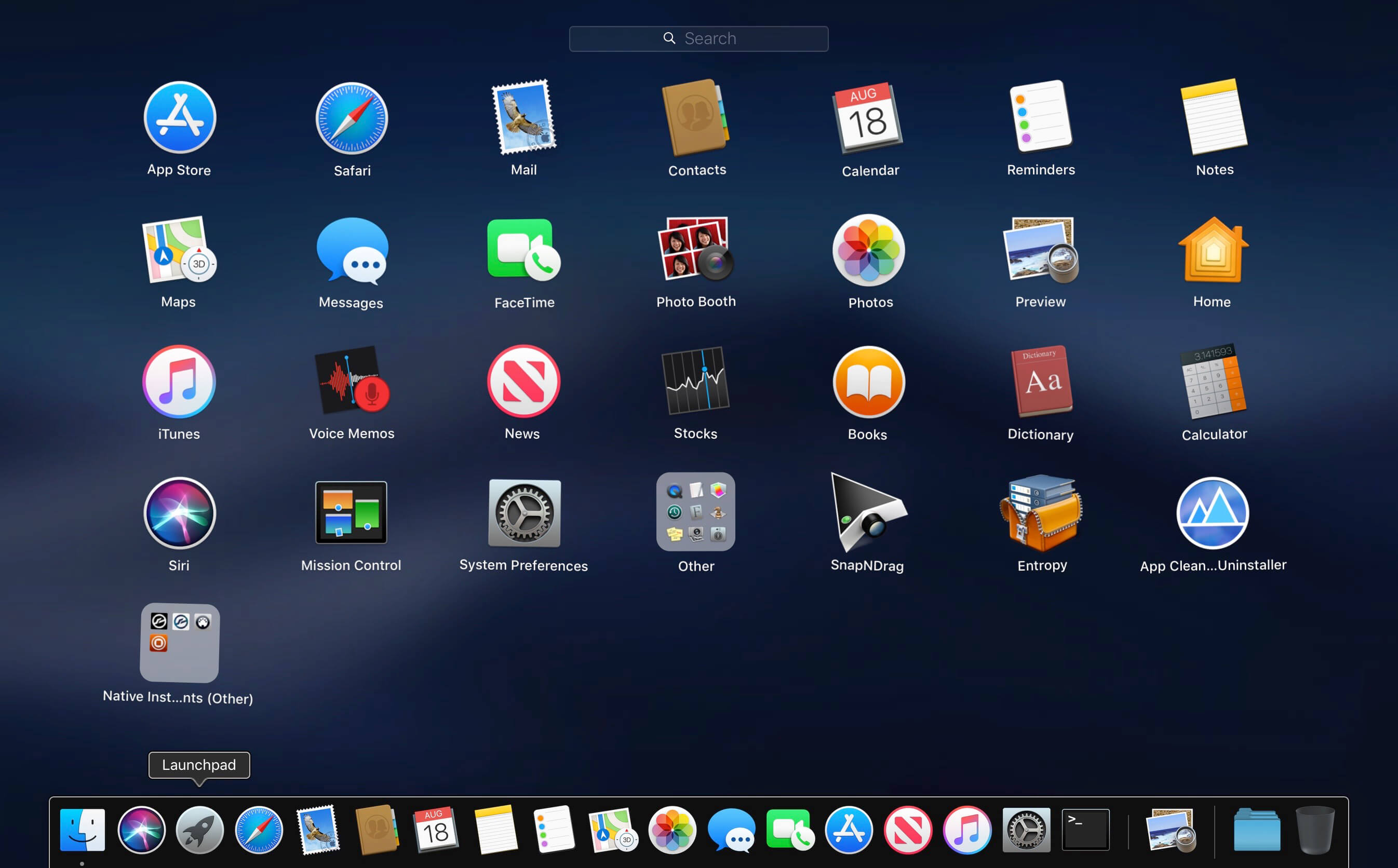
Task: Open the blue folder stack in Dock
Action: click(1257, 830)
